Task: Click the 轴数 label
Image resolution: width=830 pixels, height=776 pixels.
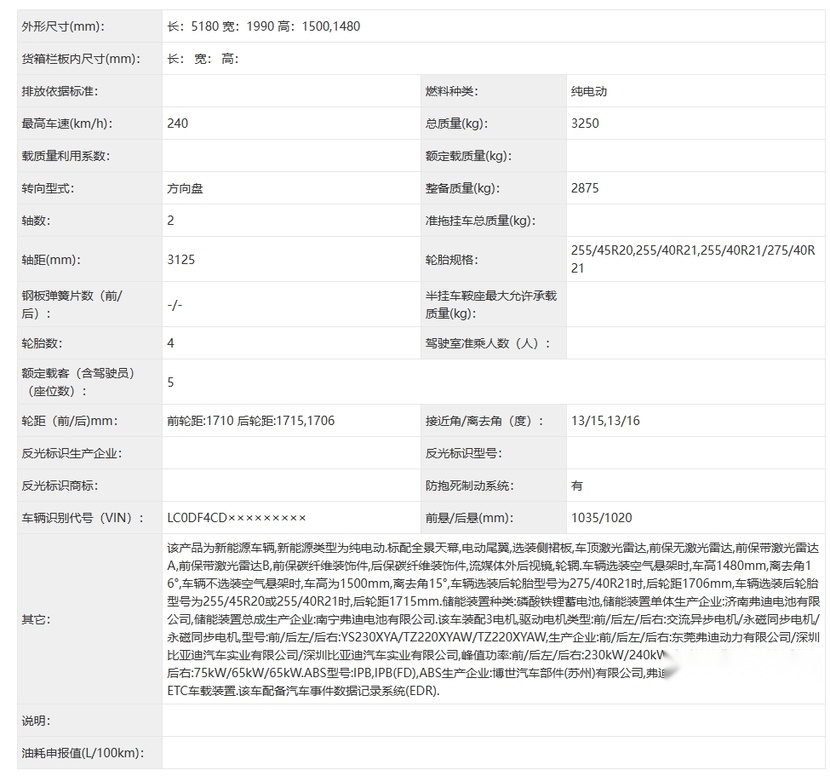Action: [36, 221]
